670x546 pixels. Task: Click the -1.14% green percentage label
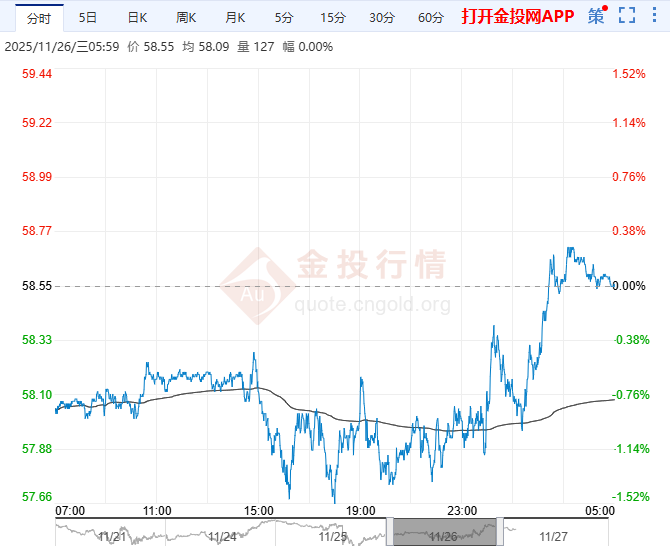[x=631, y=449]
